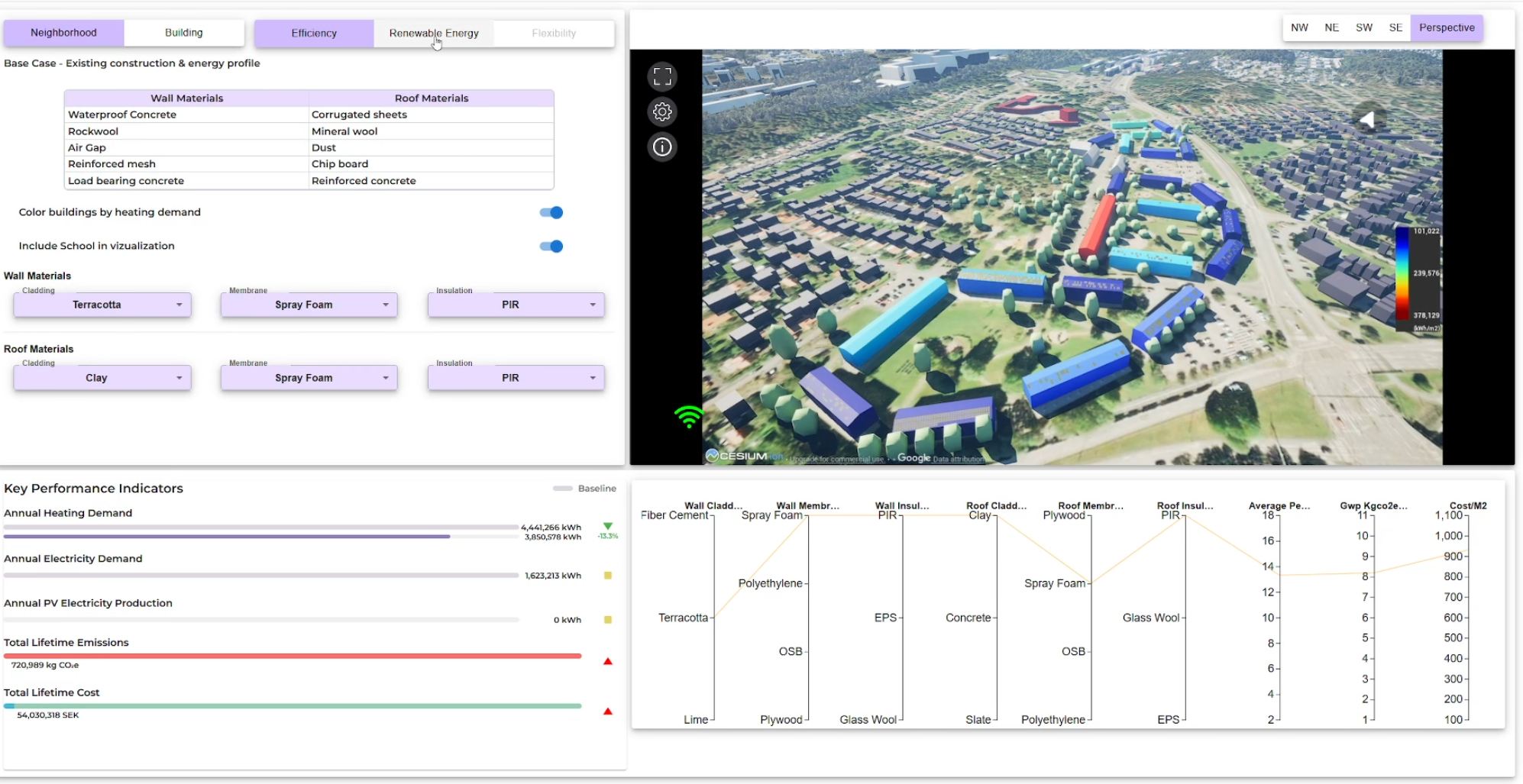Click the green Wi-Fi signal icon

tap(688, 416)
